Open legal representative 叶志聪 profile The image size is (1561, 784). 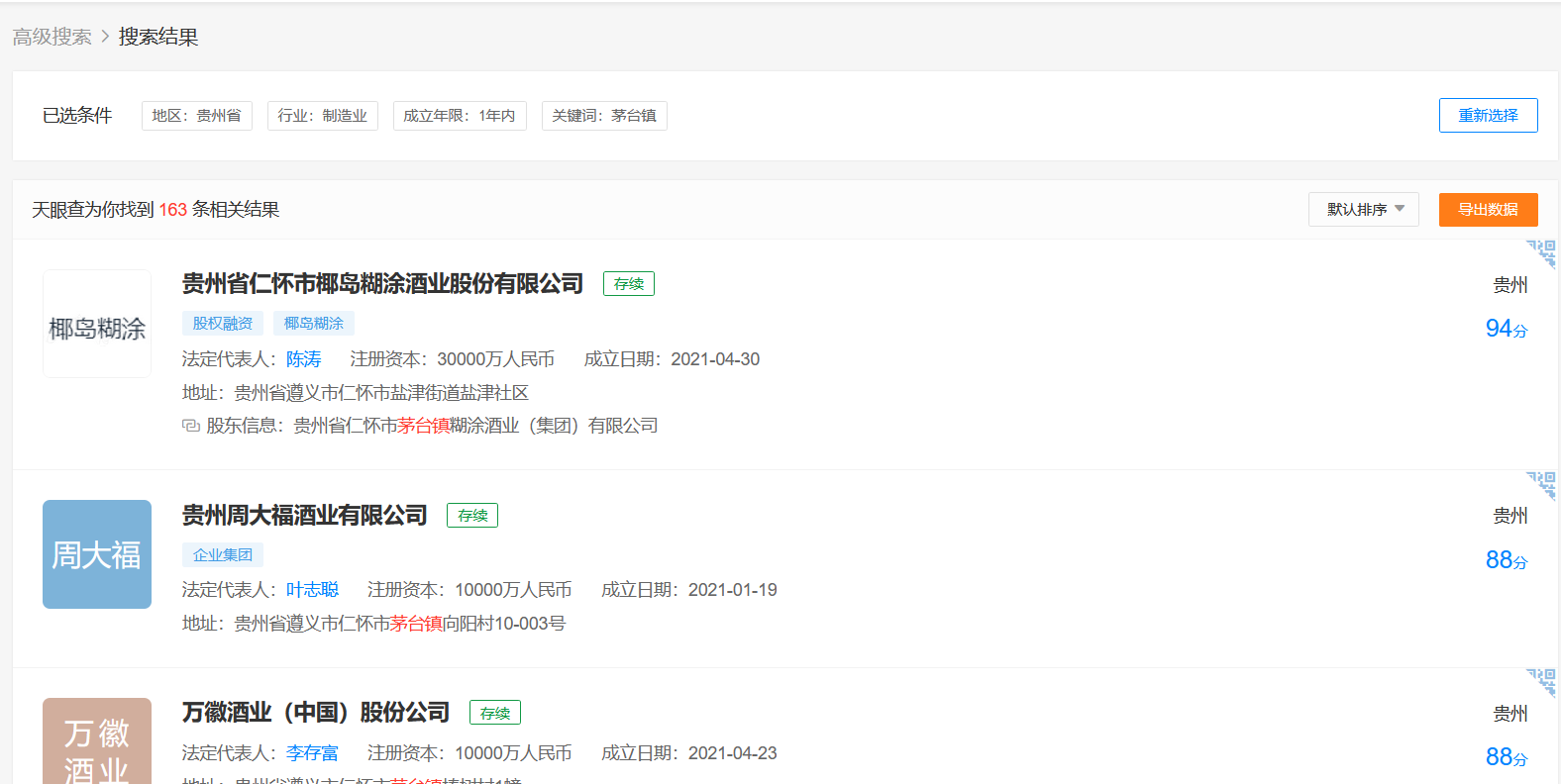(x=312, y=590)
